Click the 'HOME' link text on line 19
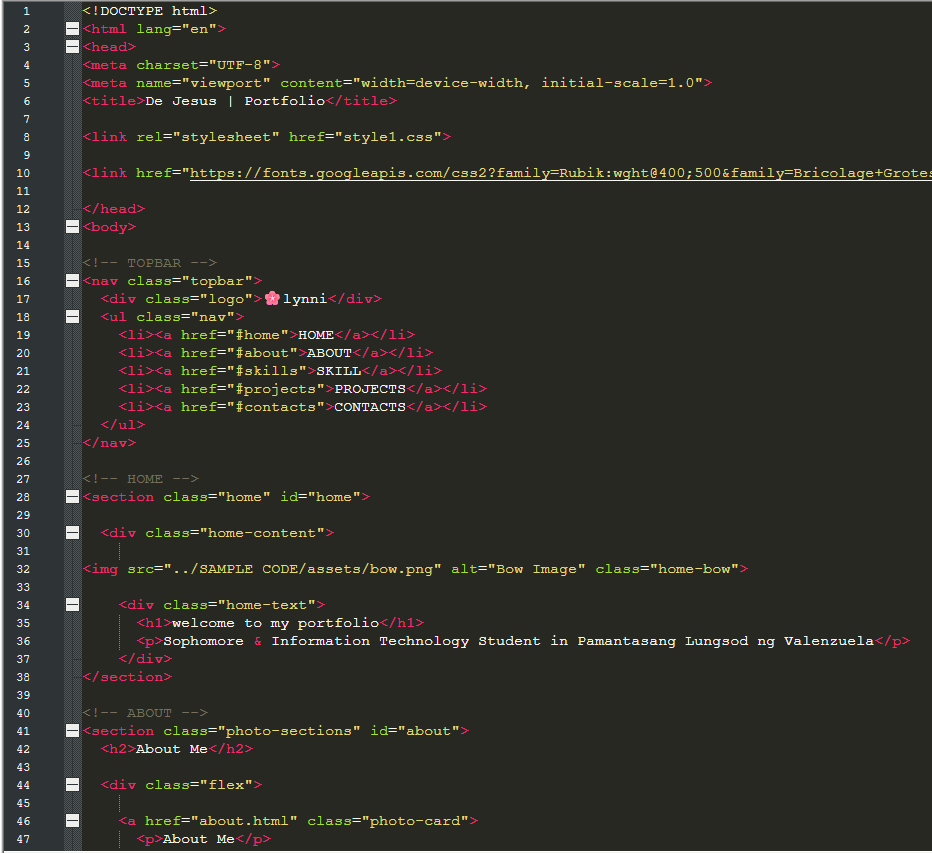 (316, 335)
